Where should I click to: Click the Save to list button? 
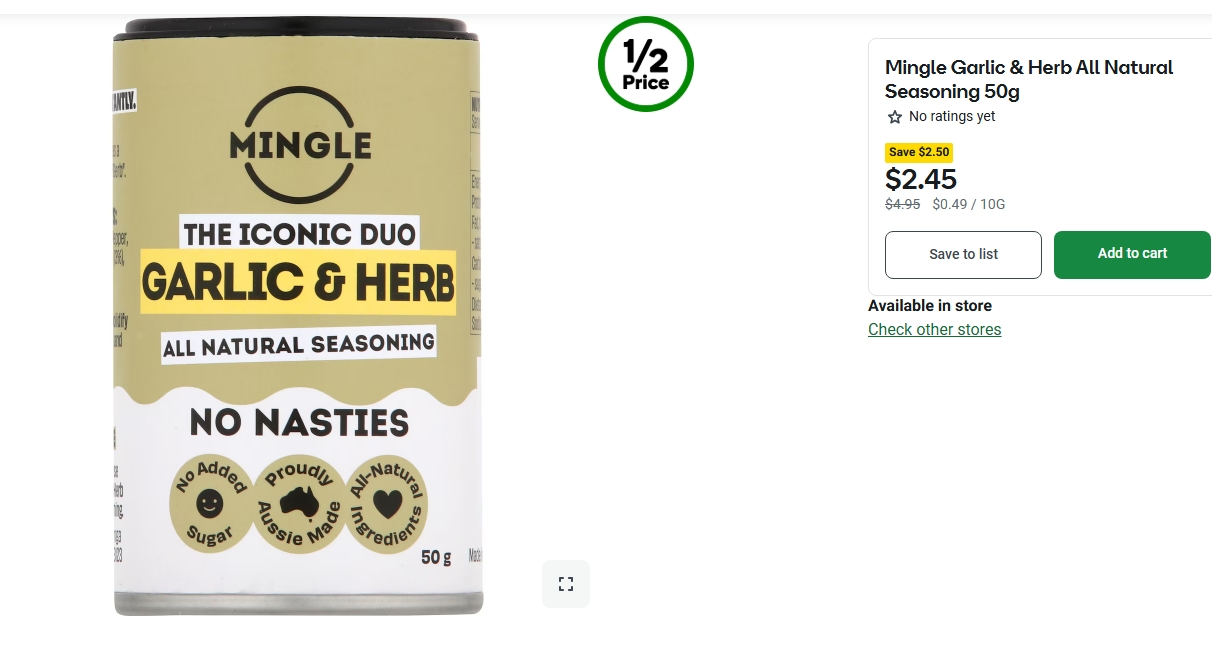pyautogui.click(x=963, y=255)
